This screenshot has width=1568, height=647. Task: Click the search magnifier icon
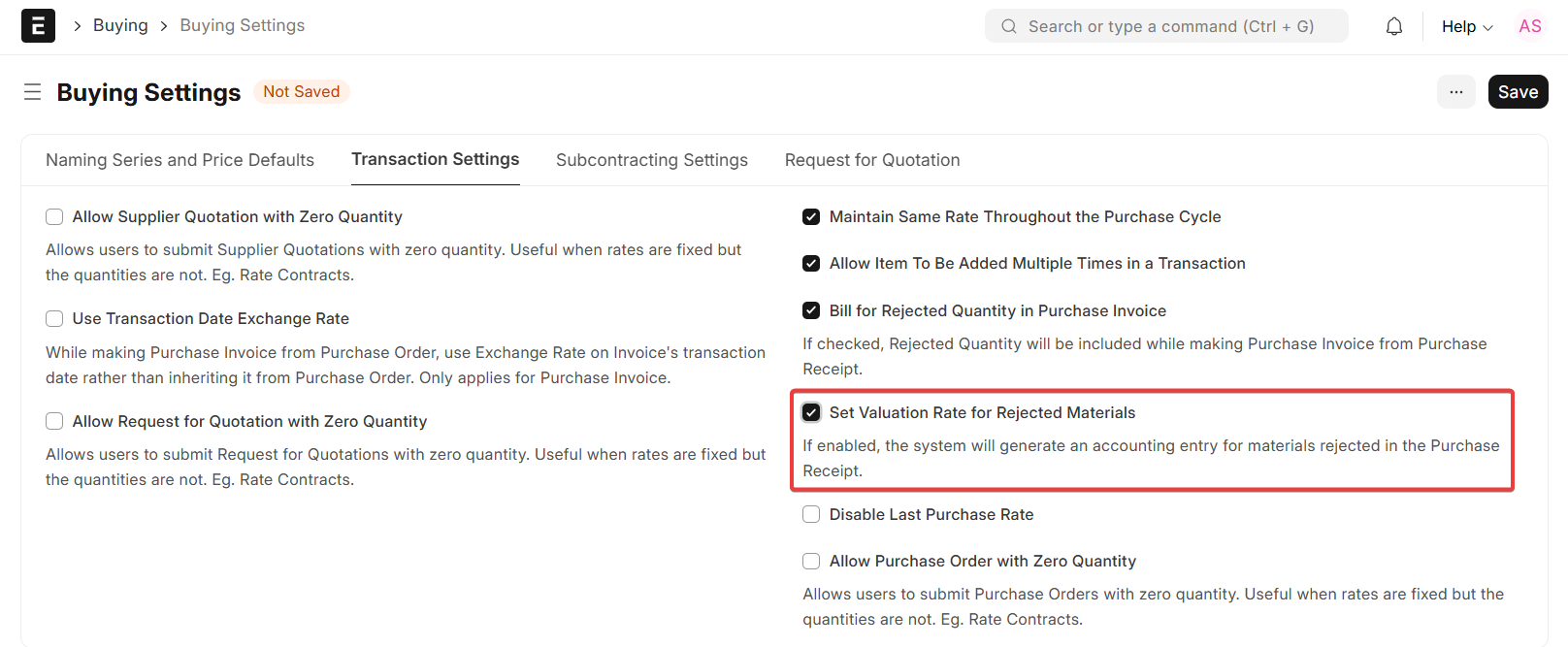[1009, 26]
